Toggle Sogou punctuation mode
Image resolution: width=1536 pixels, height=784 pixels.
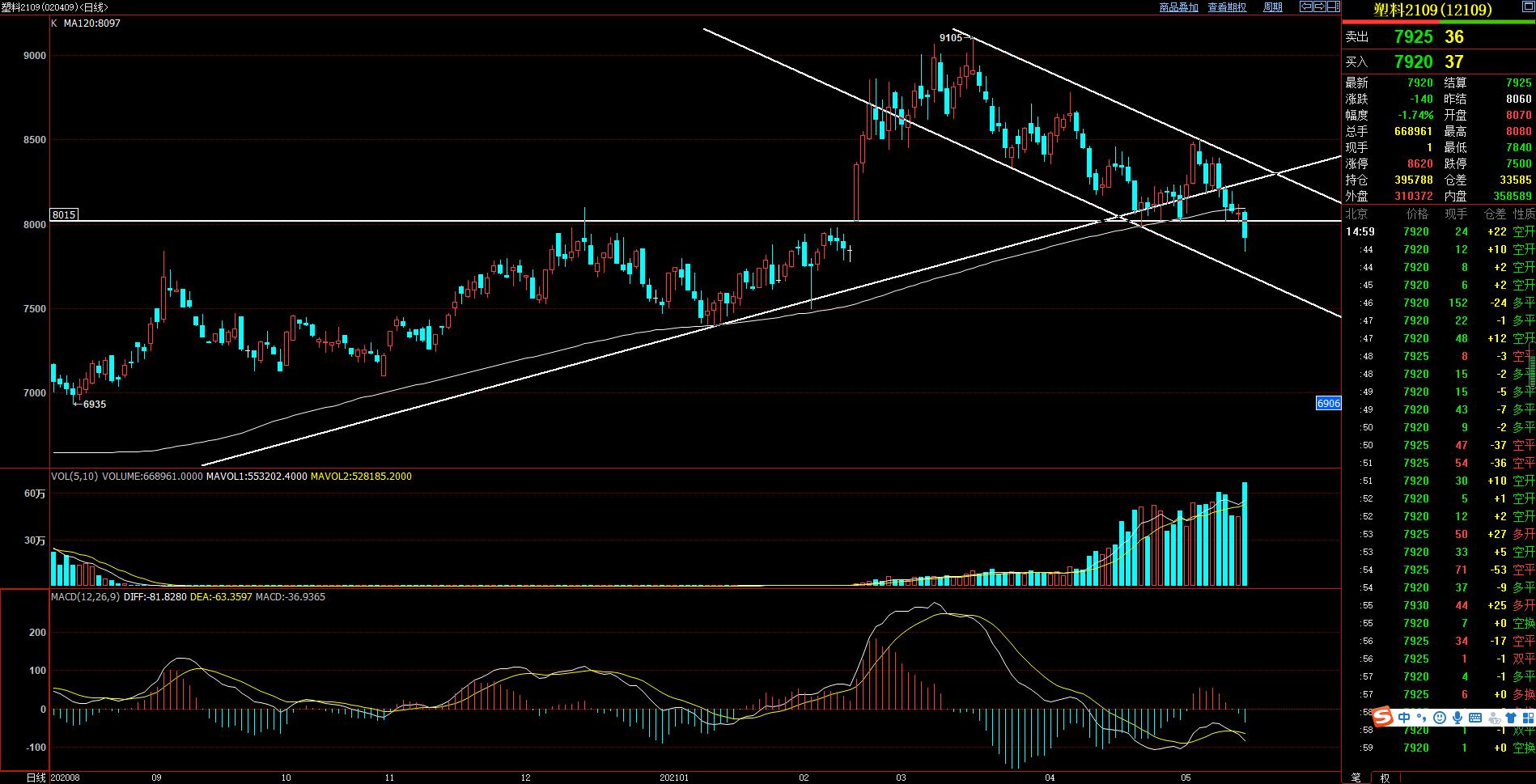point(1422,718)
